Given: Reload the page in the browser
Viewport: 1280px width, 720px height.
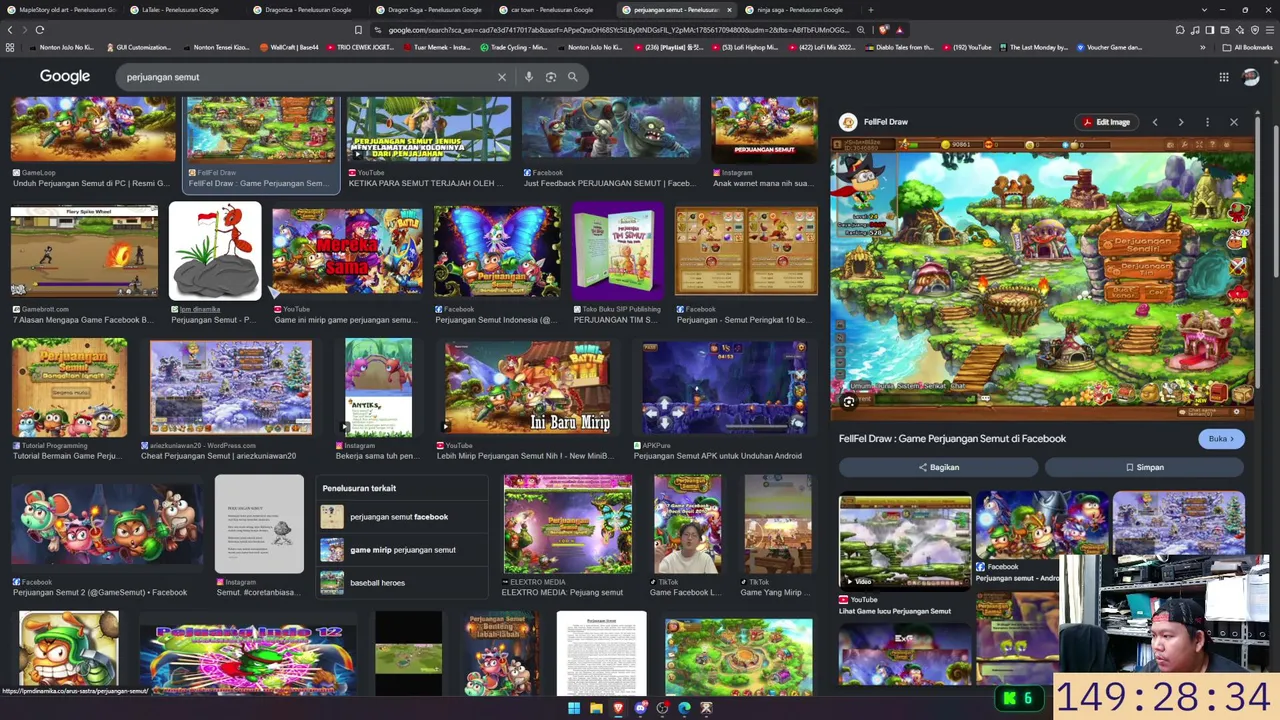Looking at the screenshot, I should click(x=40, y=30).
